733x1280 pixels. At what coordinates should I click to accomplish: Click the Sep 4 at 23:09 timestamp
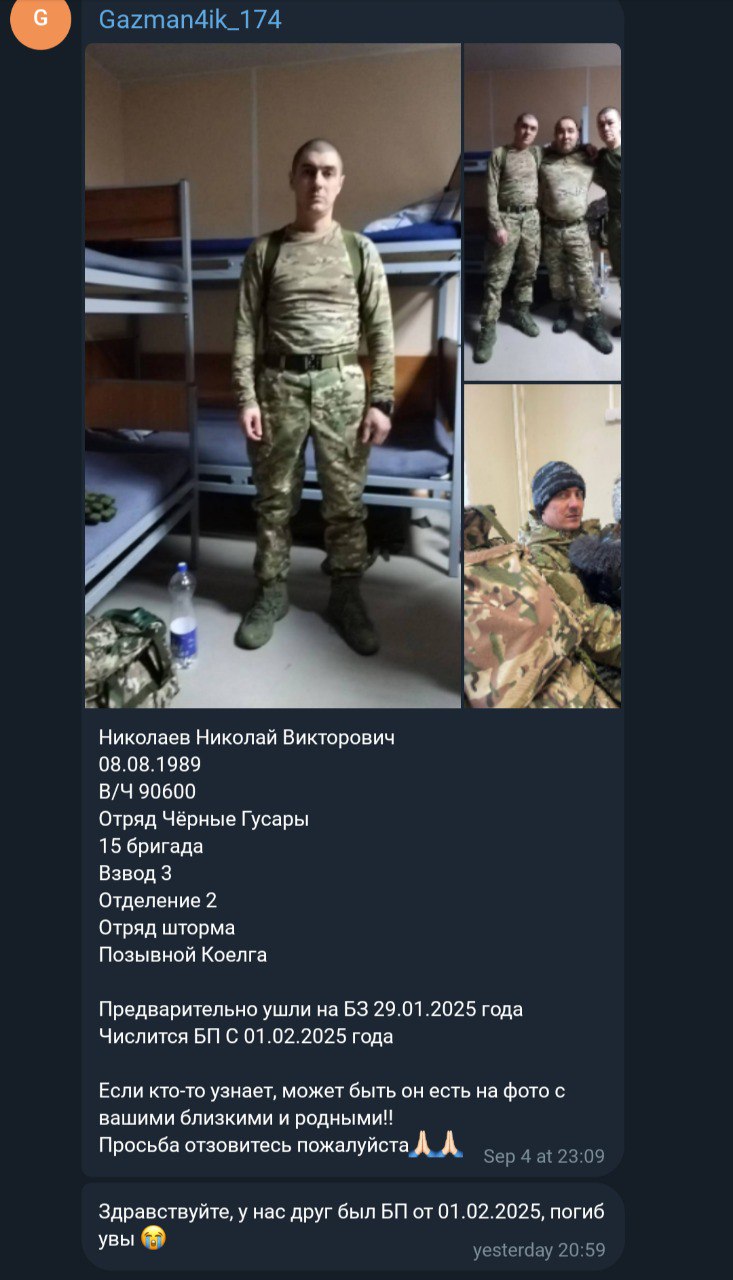click(544, 1157)
